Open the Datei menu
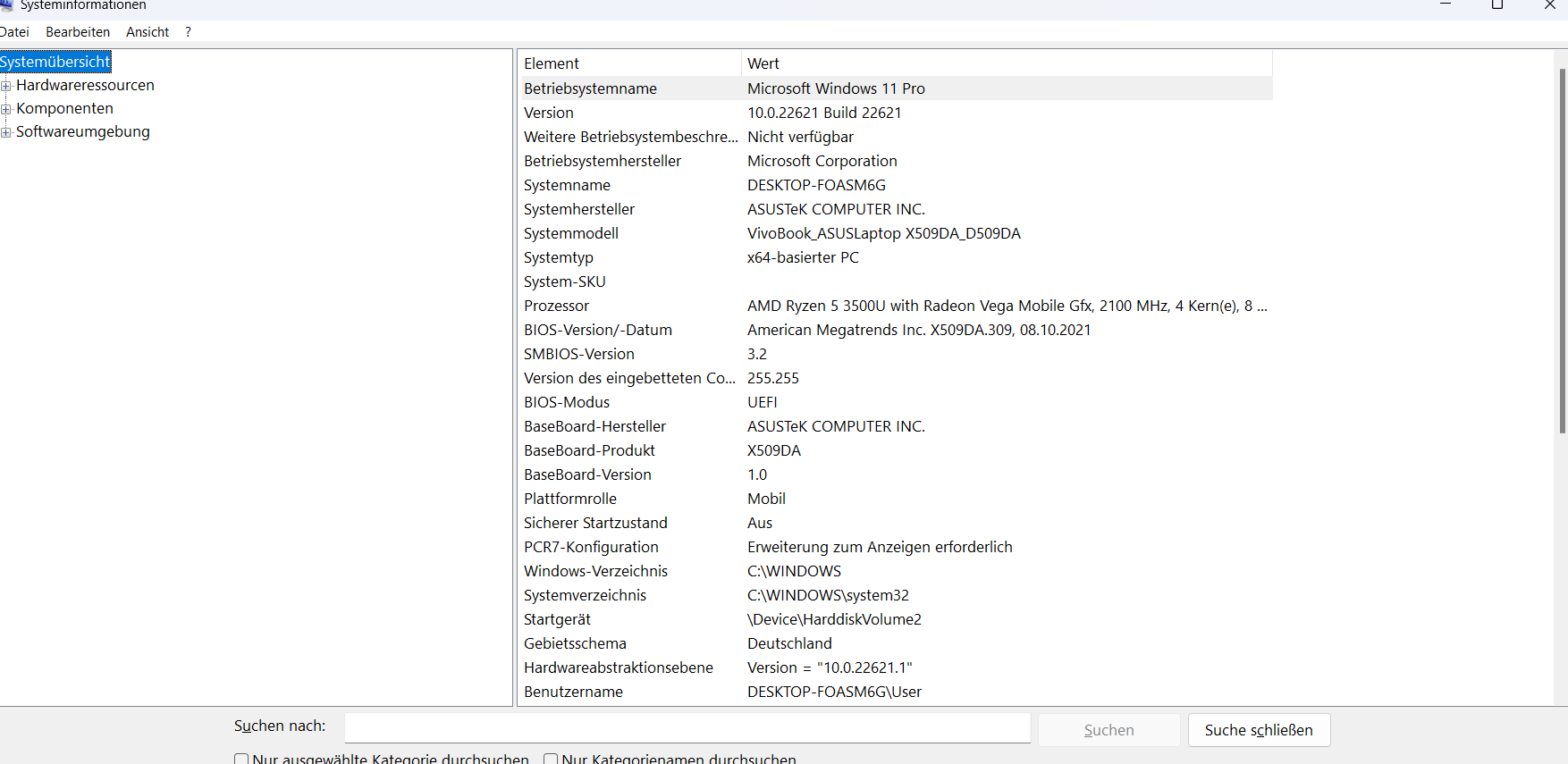Screen dimensions: 1568x764 [14, 32]
